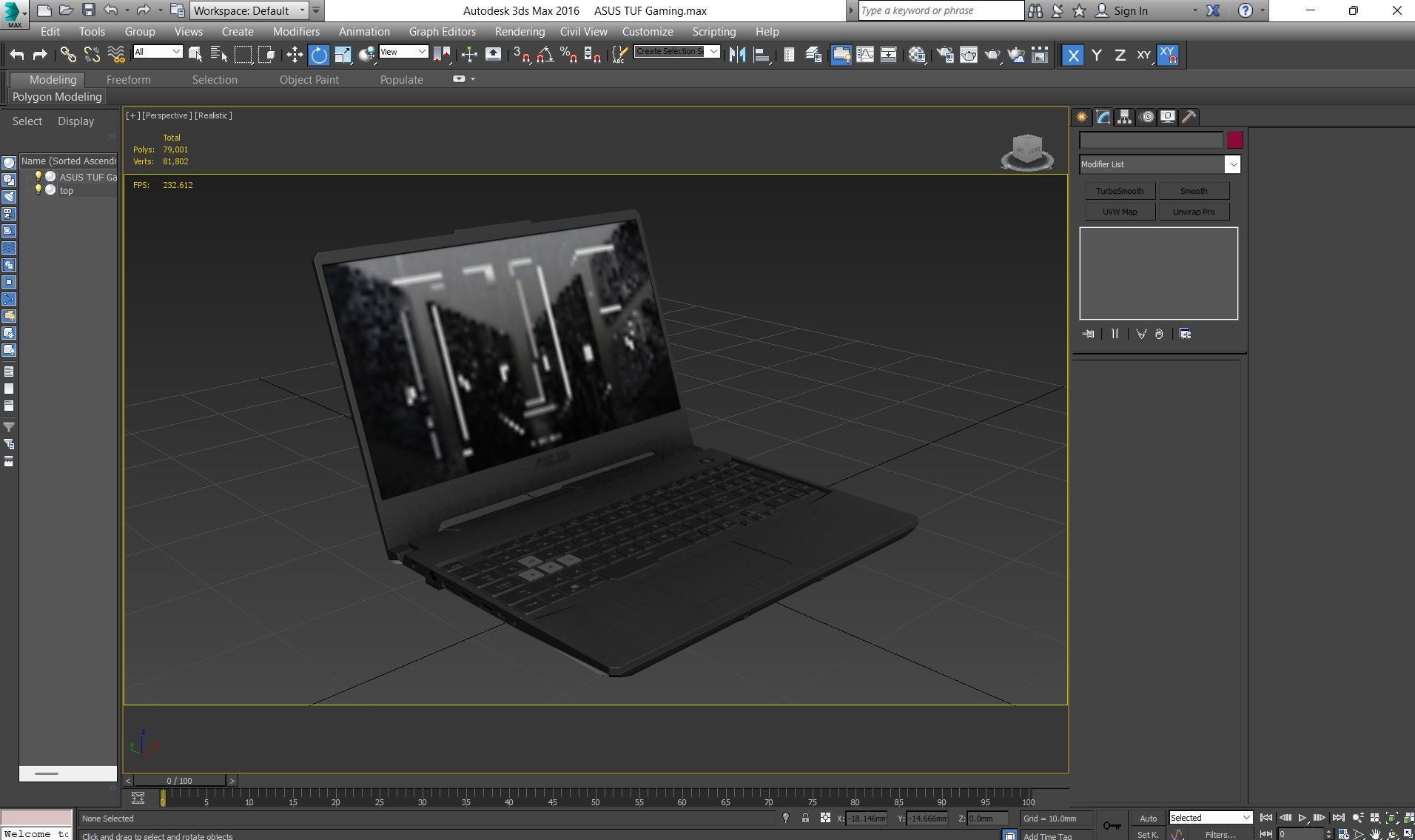Activate Select and Move tool
The height and width of the screenshot is (840, 1415).
(x=295, y=55)
